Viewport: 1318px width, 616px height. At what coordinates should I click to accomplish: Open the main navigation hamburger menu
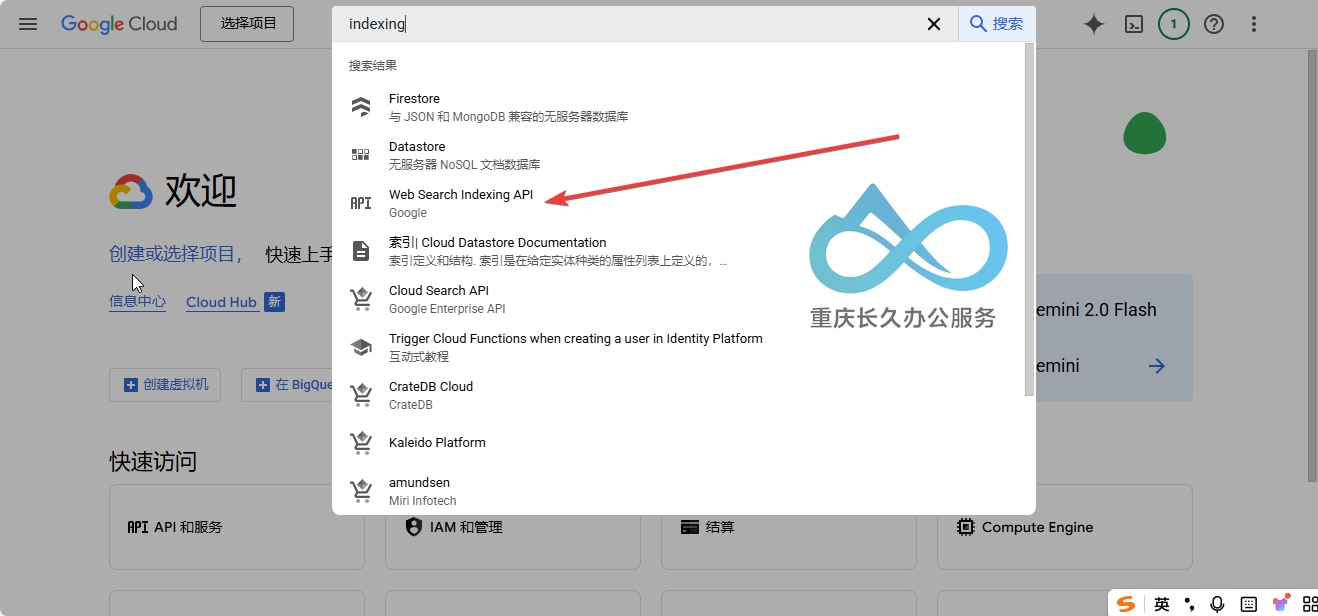click(x=28, y=24)
